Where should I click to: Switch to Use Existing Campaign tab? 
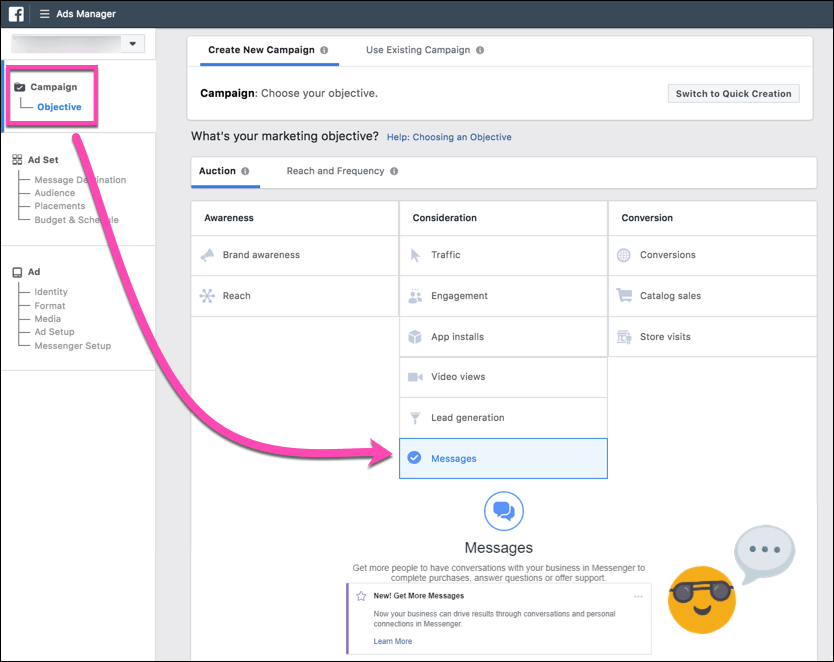tap(418, 50)
